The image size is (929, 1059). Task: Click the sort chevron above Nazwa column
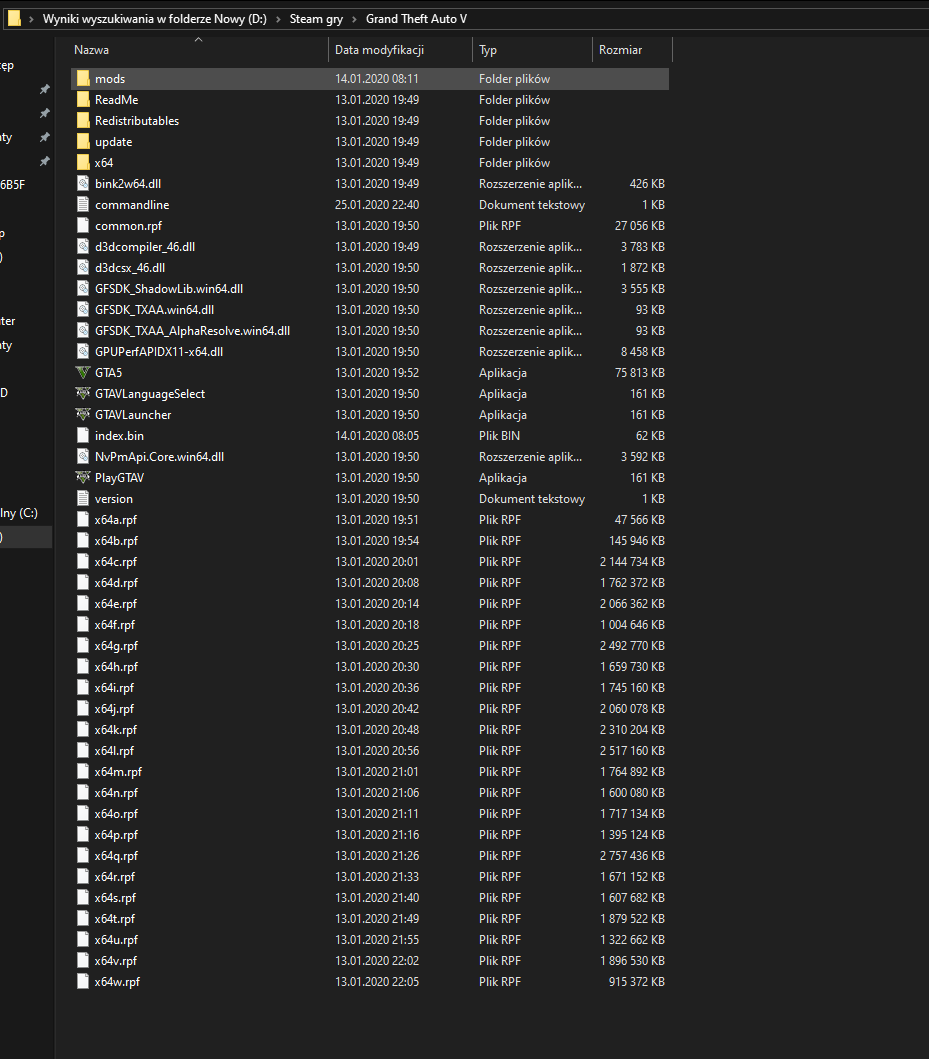tap(198, 39)
